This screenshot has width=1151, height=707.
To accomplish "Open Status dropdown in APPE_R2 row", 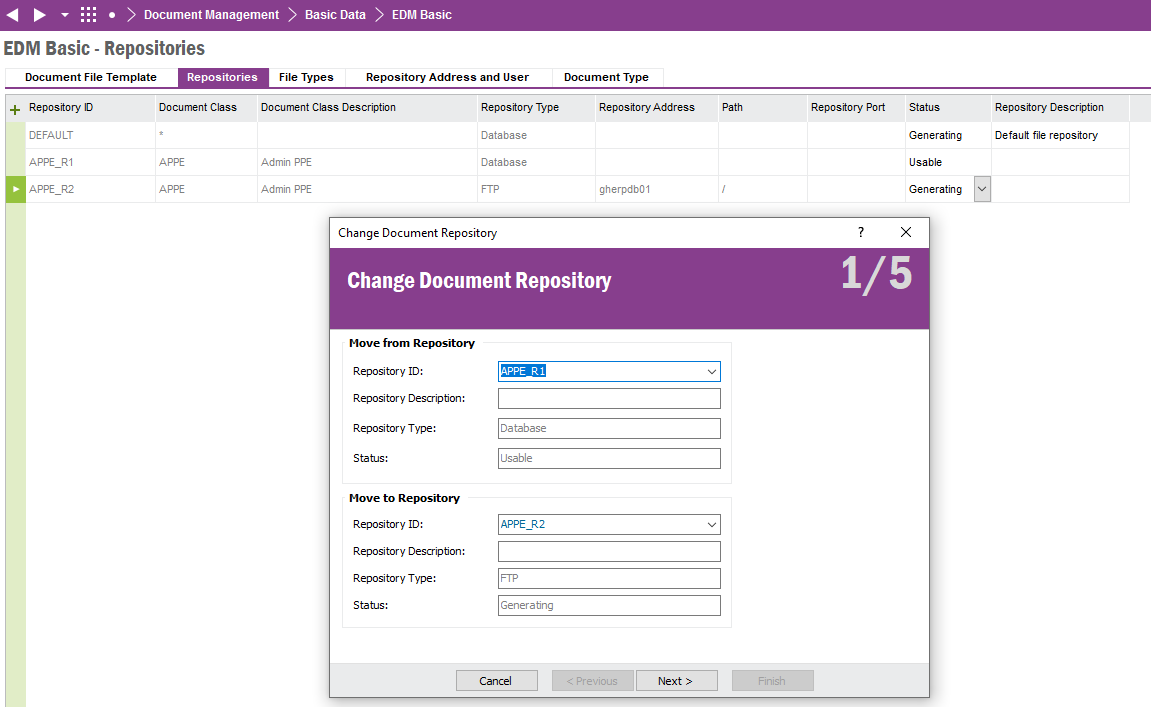I will coord(982,189).
